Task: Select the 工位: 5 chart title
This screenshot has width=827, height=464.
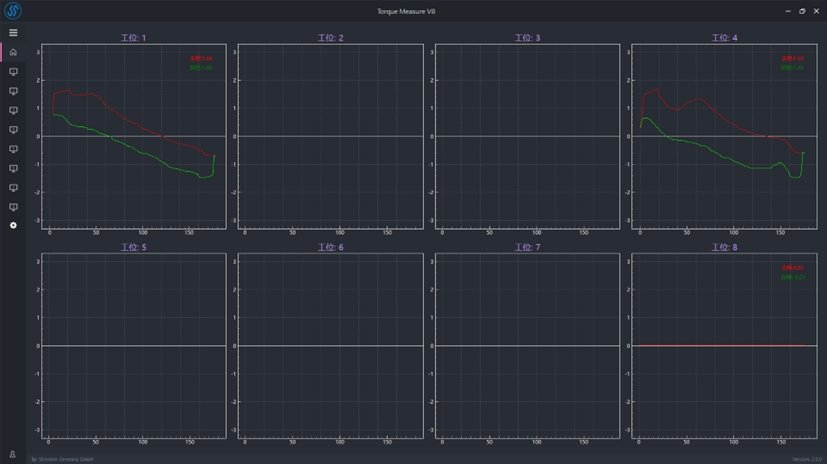Action: [133, 247]
